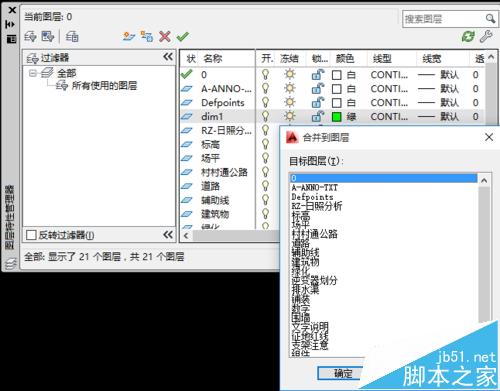The image size is (500, 391).
Task: Click the green color swatch of dim1
Action: pos(337,117)
